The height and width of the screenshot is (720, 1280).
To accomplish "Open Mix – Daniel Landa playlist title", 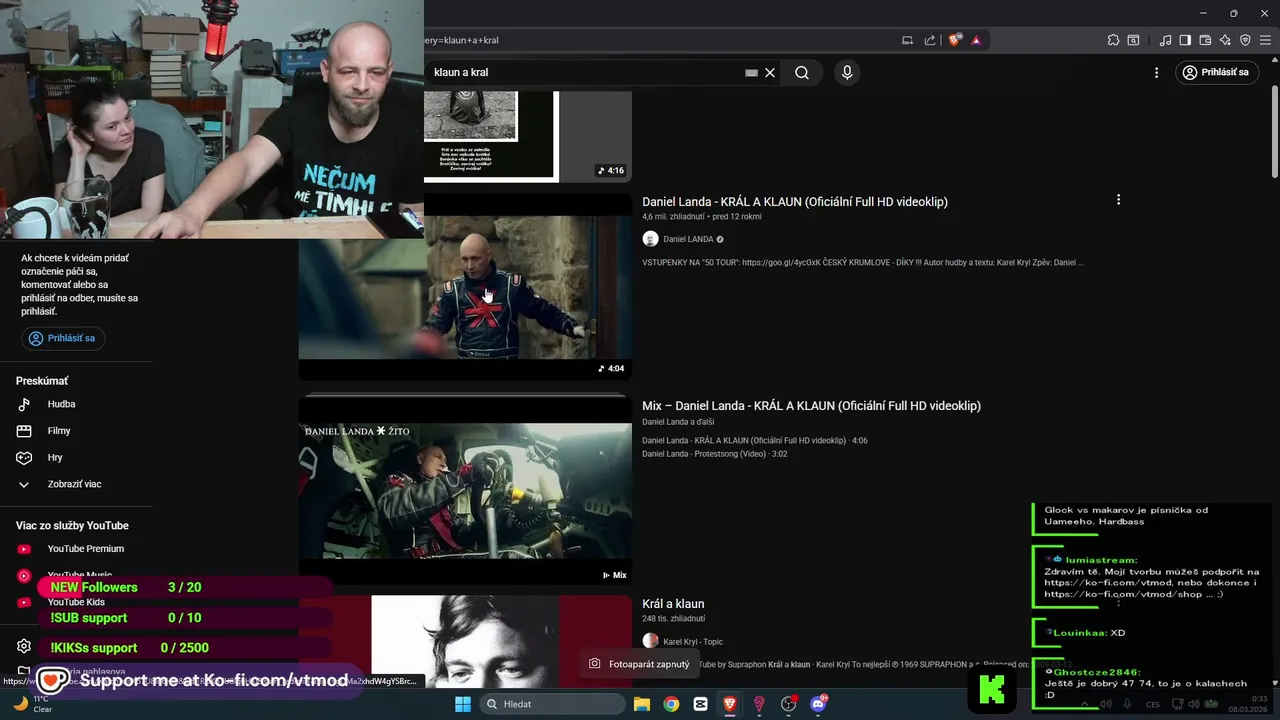I will (811, 406).
